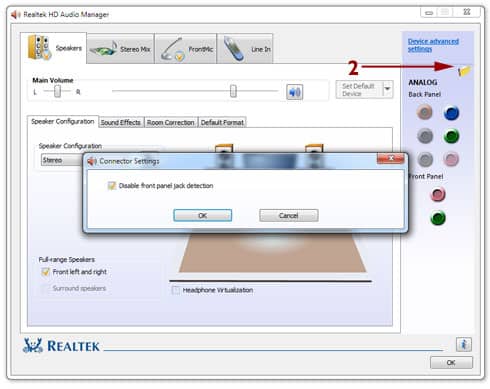490x389 pixels.
Task: Switch to the FrontMic tab
Action: 186,49
